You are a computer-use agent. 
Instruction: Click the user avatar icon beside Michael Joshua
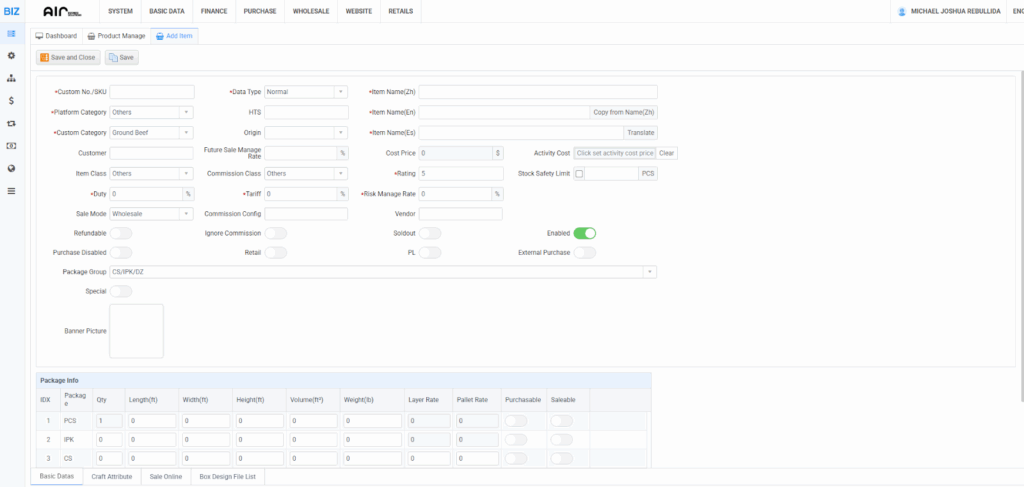902,11
